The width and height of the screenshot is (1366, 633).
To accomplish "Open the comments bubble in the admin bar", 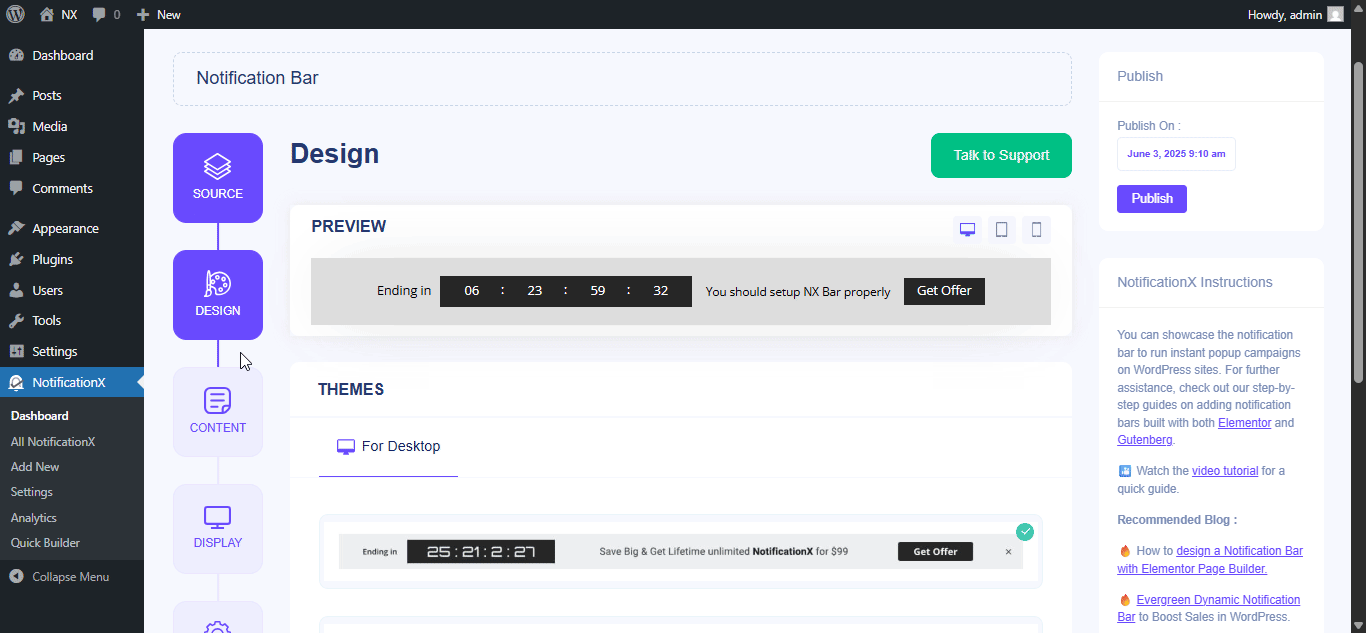I will point(106,14).
